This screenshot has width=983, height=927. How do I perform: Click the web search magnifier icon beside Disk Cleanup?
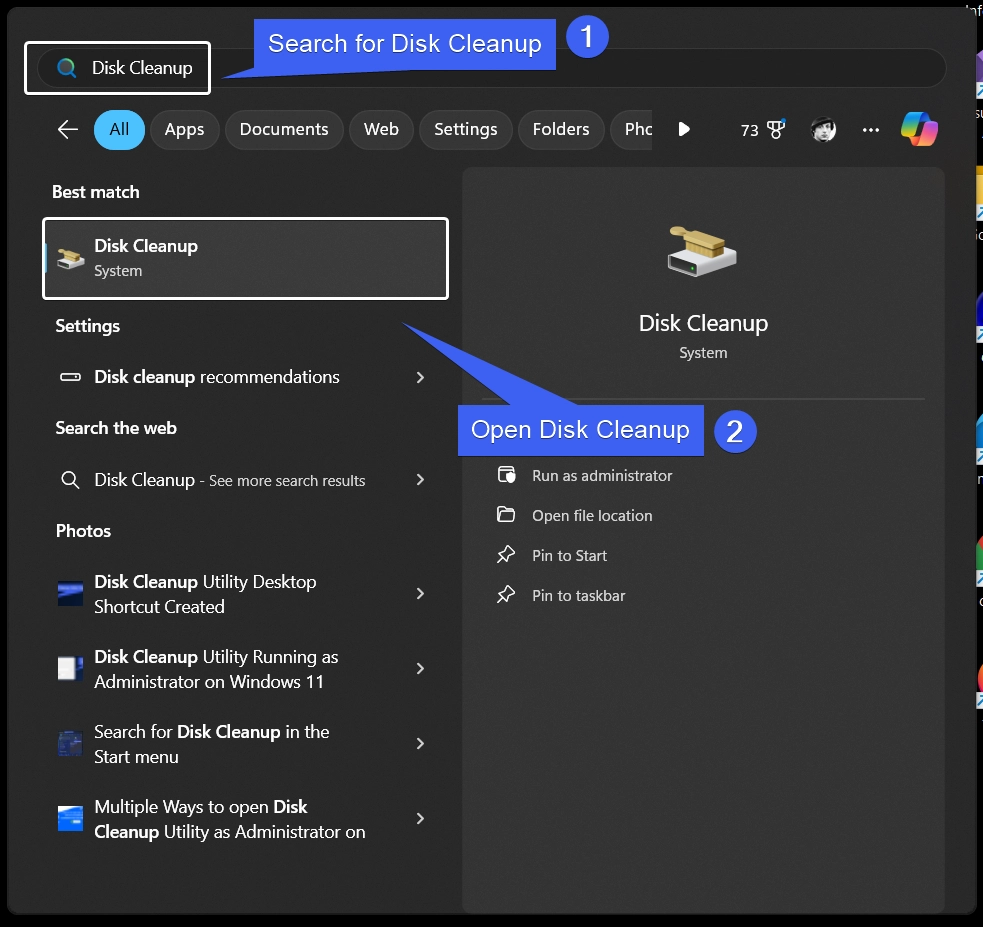(x=70, y=480)
